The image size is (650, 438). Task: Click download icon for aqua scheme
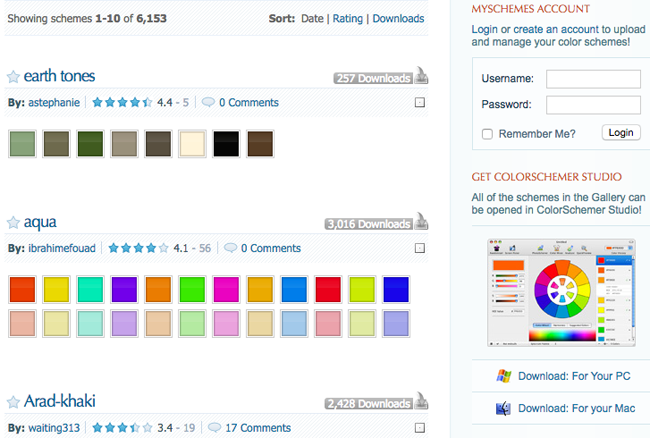tap(421, 223)
